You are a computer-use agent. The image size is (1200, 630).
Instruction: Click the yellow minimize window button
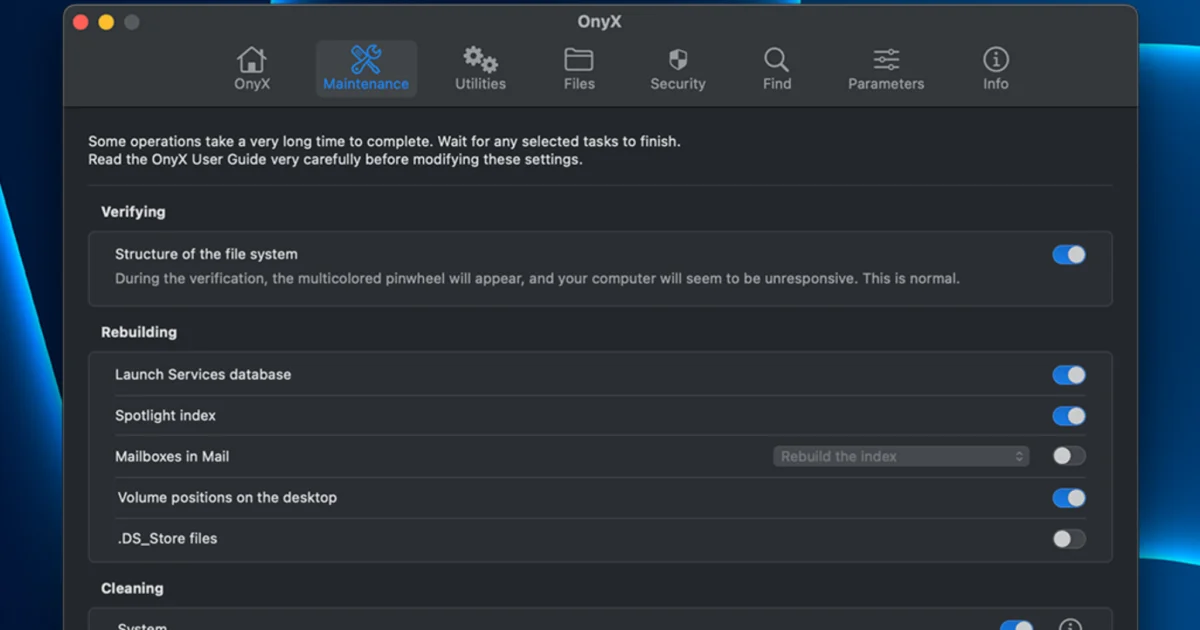pos(106,22)
